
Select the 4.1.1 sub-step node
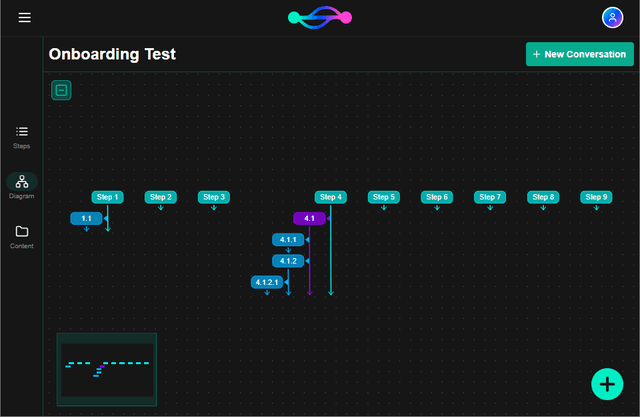pyautogui.click(x=288, y=240)
